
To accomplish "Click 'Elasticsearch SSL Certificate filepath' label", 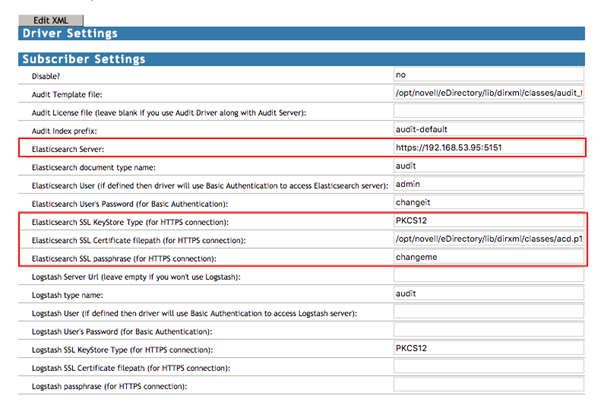I will (x=138, y=241).
